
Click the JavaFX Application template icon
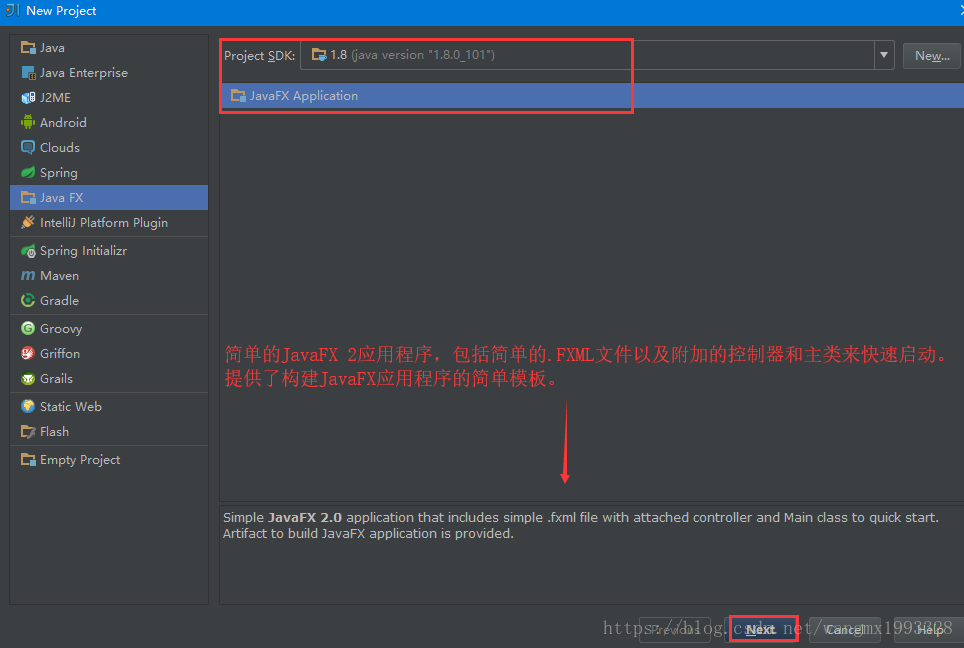tap(238, 95)
